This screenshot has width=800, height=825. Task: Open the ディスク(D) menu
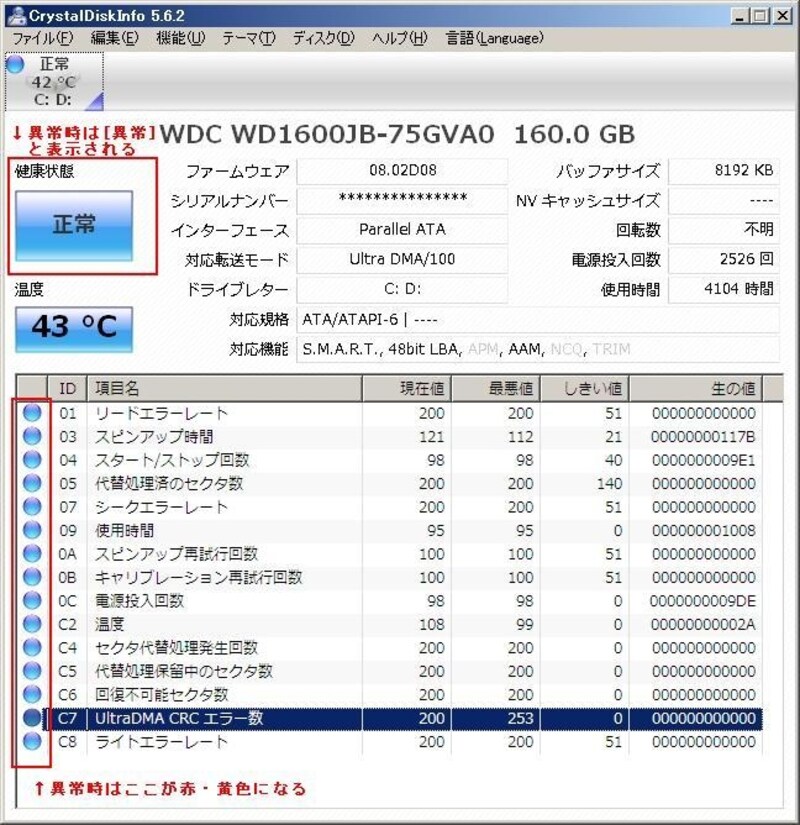pyautogui.click(x=324, y=38)
